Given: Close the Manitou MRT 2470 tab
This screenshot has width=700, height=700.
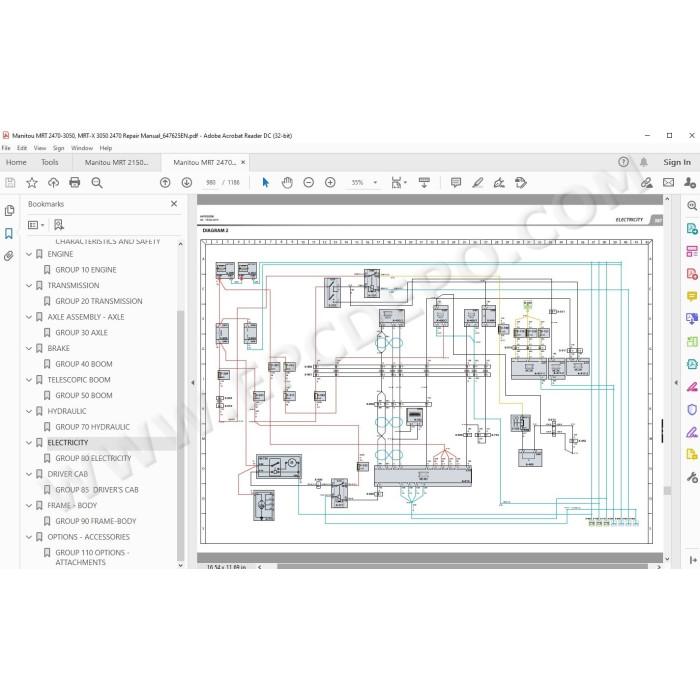Looking at the screenshot, I should tap(243, 162).
